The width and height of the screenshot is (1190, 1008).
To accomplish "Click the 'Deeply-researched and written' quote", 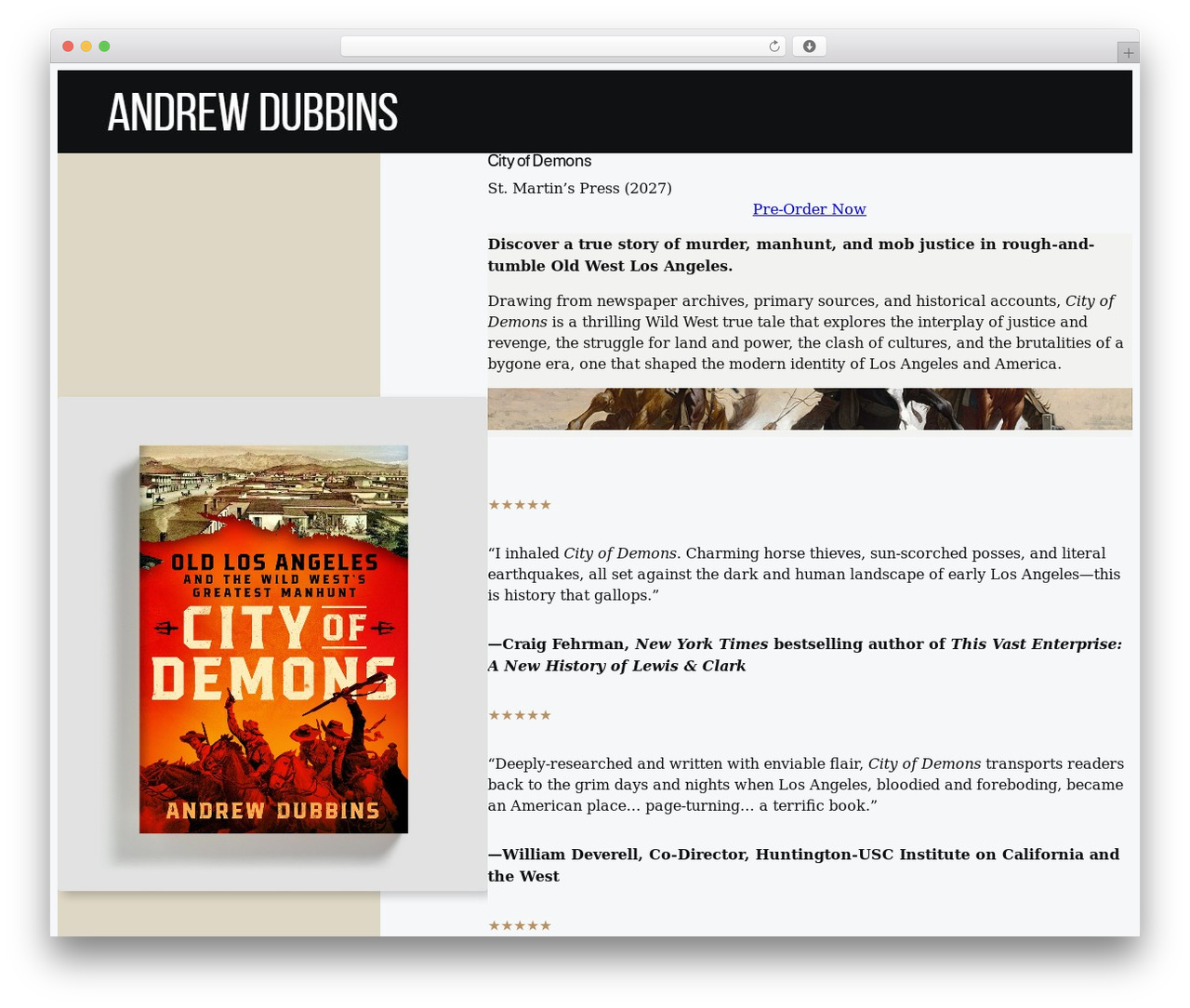I will 806,784.
